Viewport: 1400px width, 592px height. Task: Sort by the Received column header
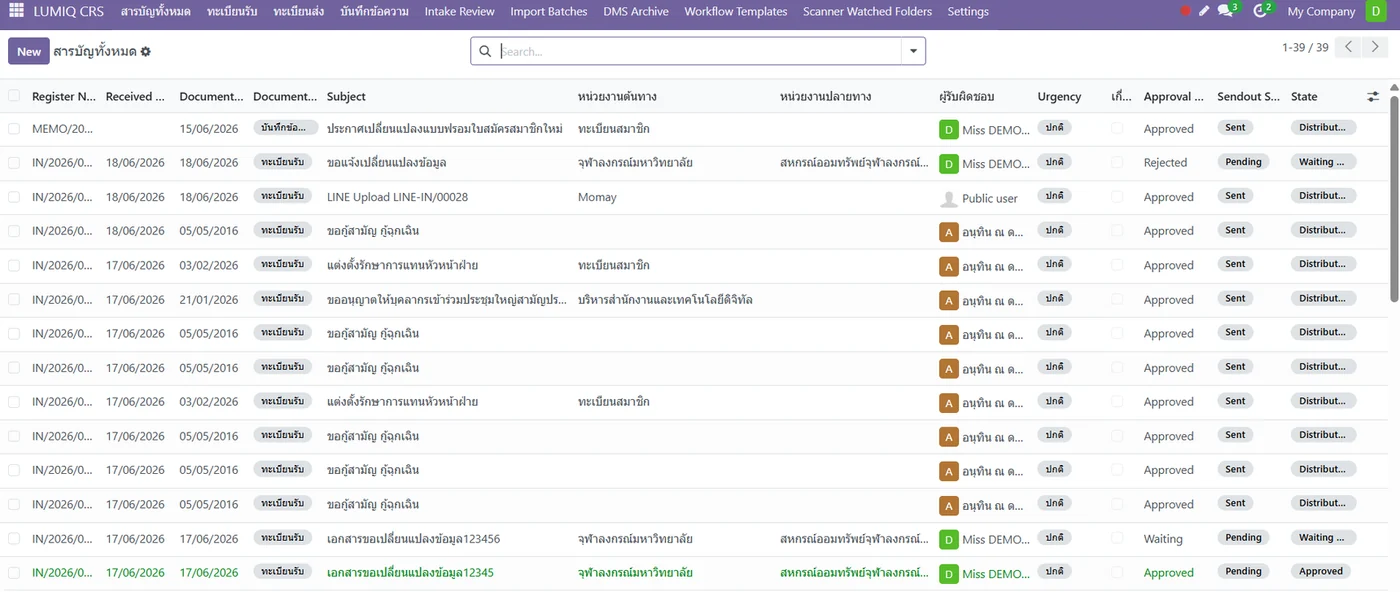pos(135,97)
